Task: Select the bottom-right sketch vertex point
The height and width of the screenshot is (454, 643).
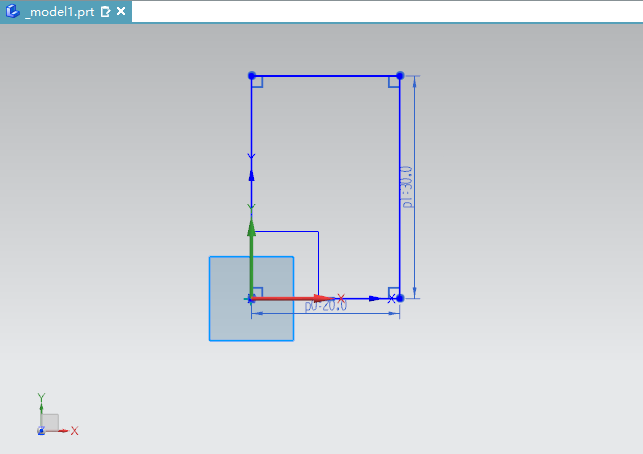Action: point(400,298)
